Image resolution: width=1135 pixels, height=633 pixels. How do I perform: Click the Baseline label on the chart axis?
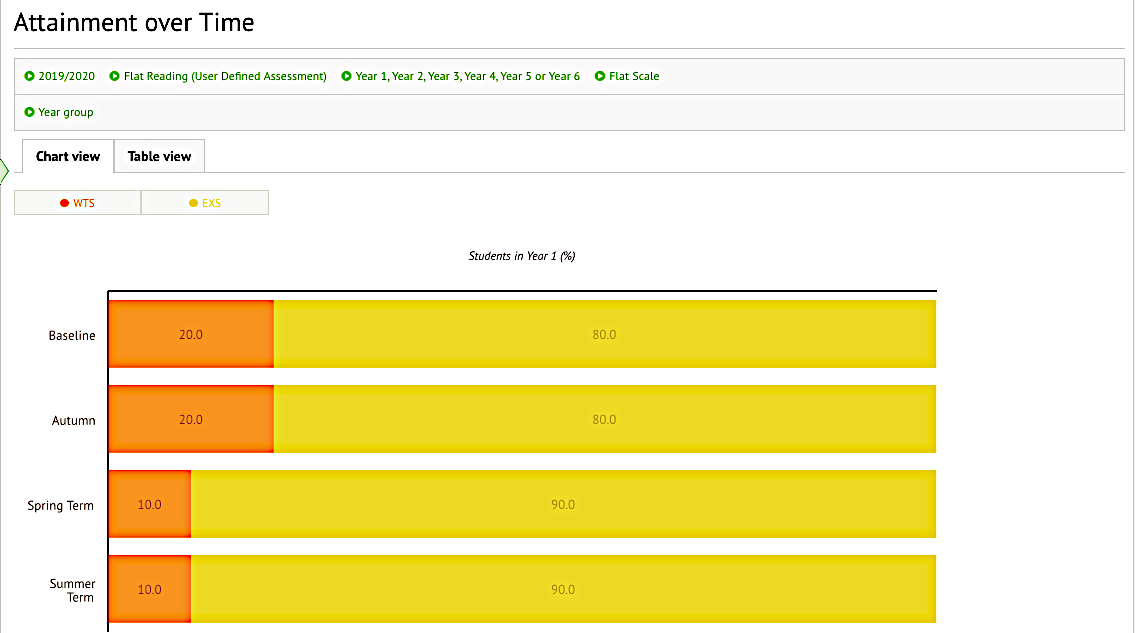click(x=71, y=334)
